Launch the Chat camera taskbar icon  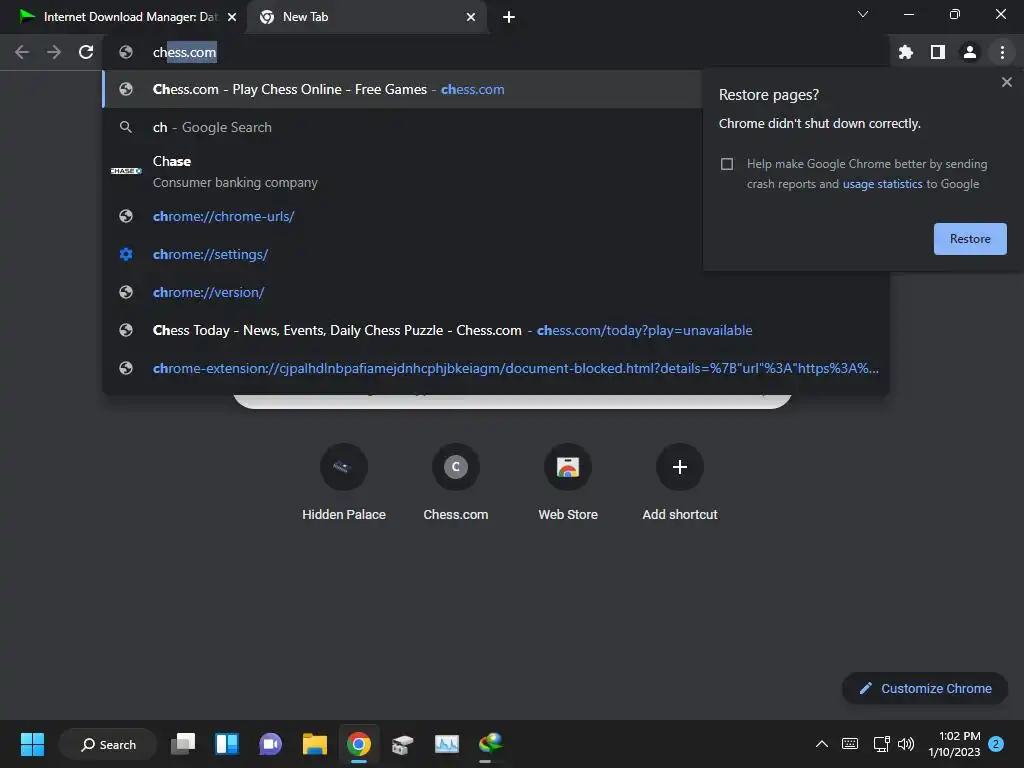pos(270,744)
